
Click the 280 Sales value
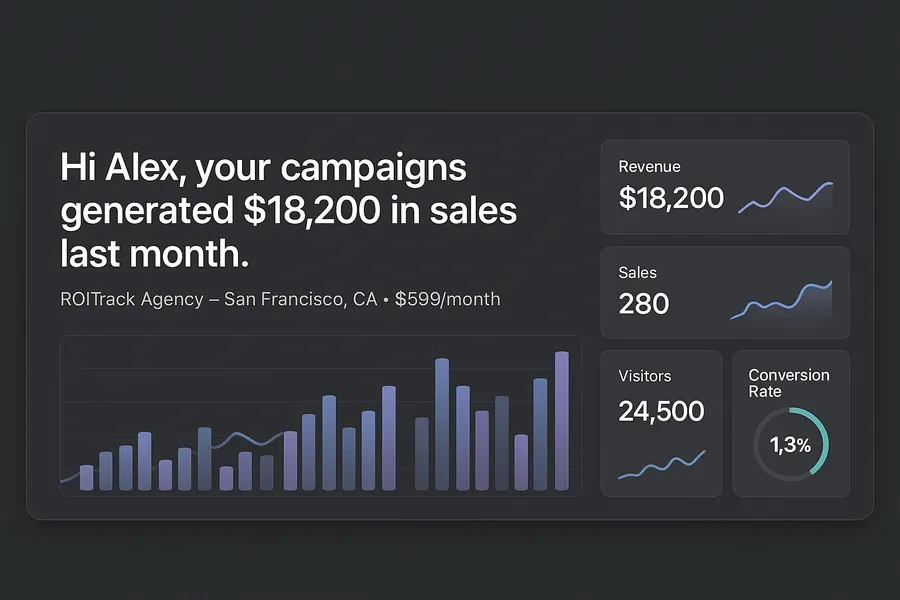coord(643,304)
